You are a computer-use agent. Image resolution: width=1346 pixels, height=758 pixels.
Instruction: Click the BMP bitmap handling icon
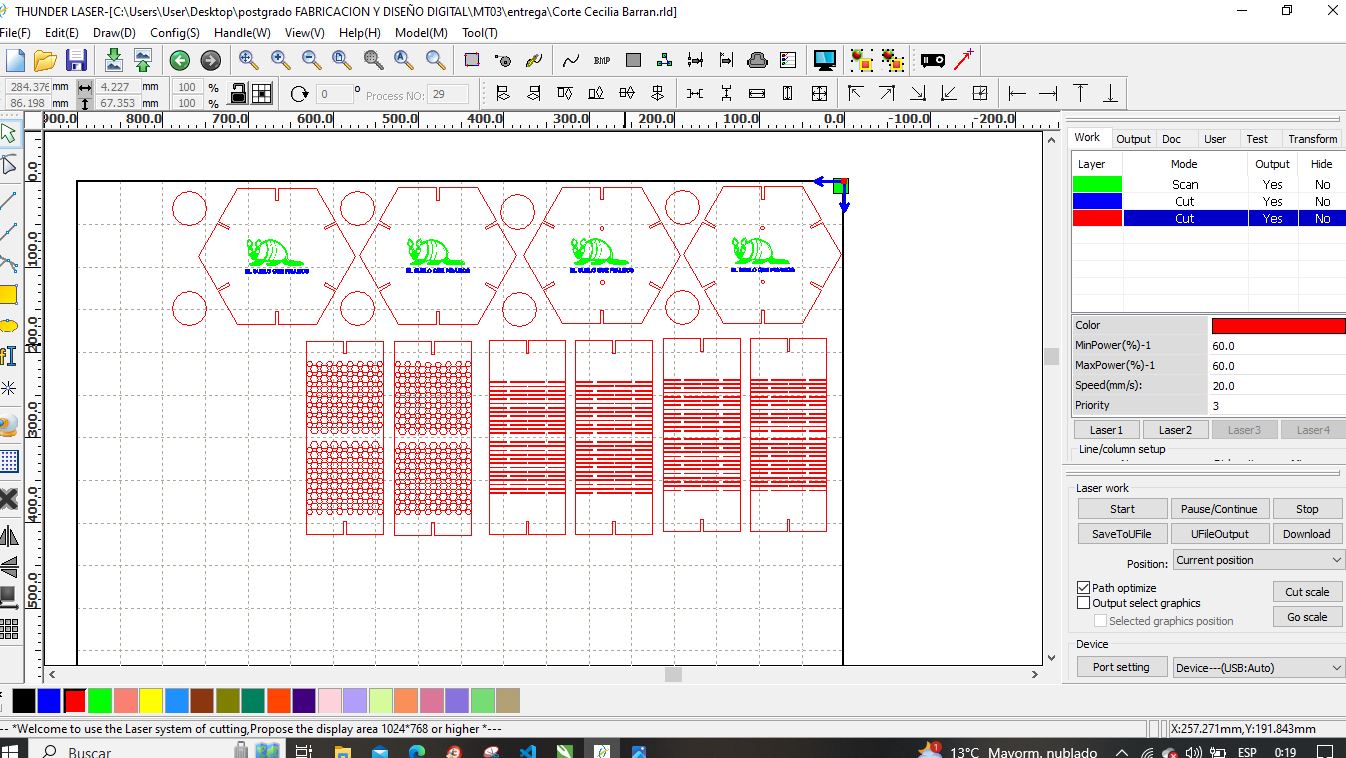pyautogui.click(x=602, y=60)
